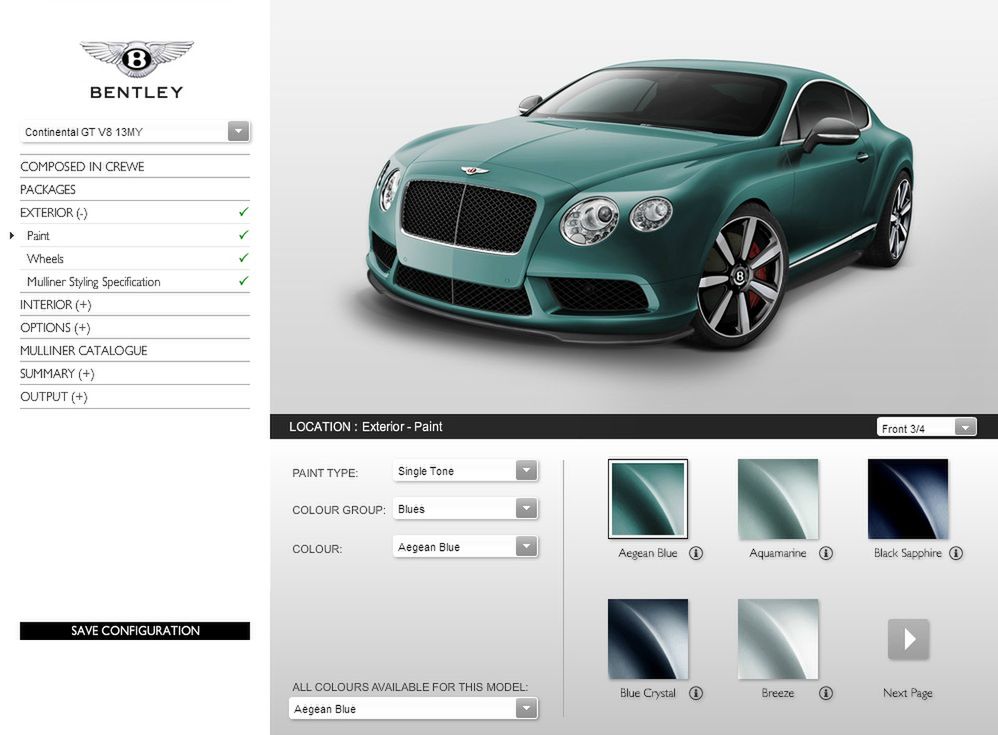Click the Bentley winged logo

(136, 59)
